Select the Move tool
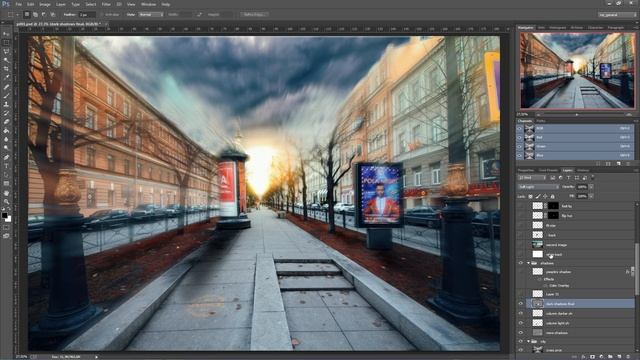Image resolution: width=640 pixels, height=360 pixels. click(6, 34)
